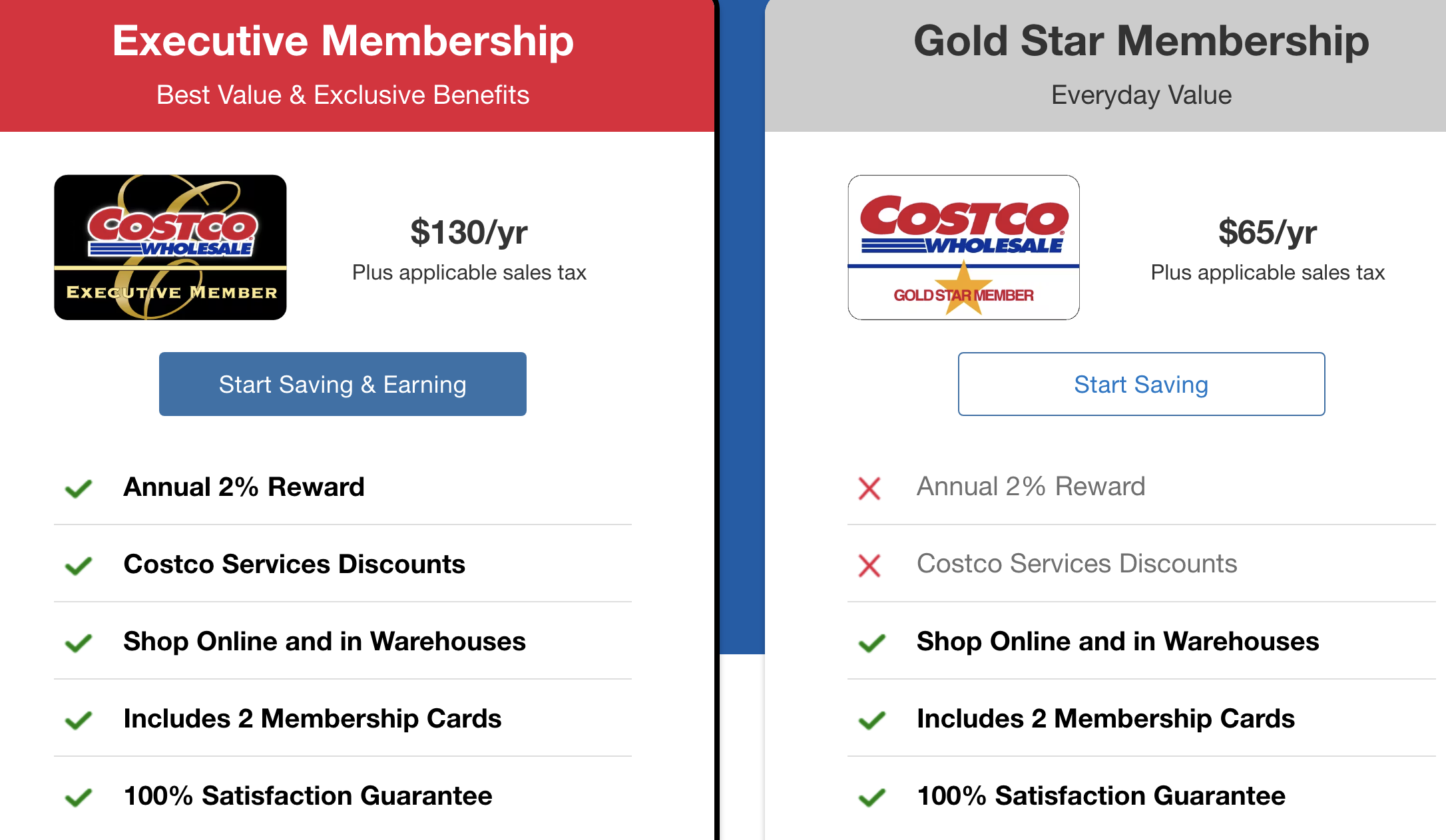Image resolution: width=1446 pixels, height=840 pixels.
Task: Click checkmark by Executive 100% Satisfaction Guarantee
Action: pyautogui.click(x=79, y=797)
